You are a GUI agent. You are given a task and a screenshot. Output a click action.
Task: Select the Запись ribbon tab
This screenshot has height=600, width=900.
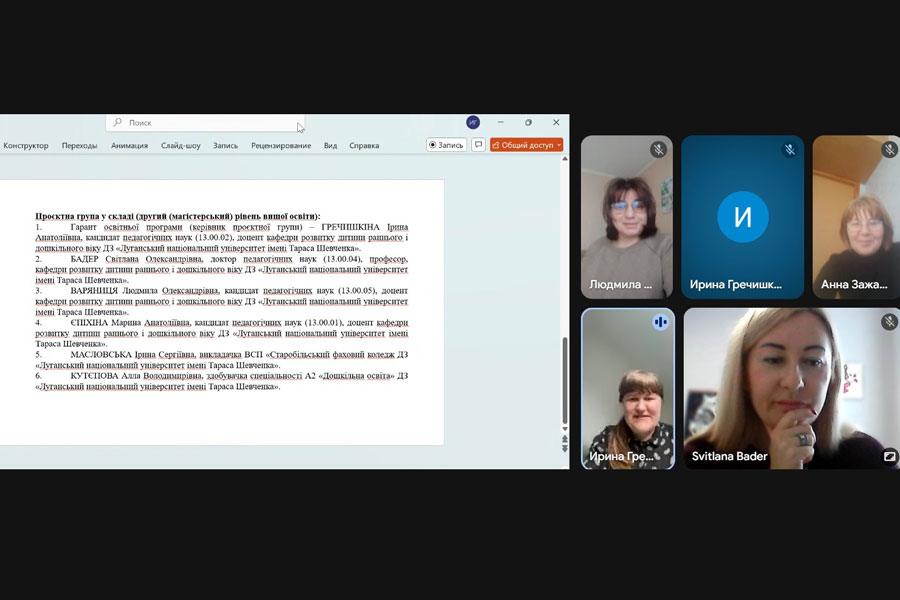(x=225, y=146)
